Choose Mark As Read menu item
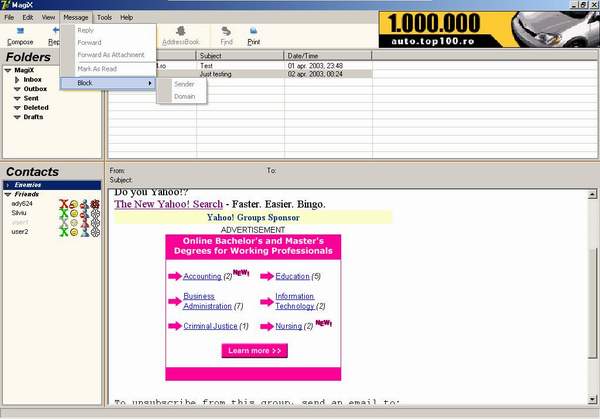This screenshot has width=600, height=419. (108, 69)
